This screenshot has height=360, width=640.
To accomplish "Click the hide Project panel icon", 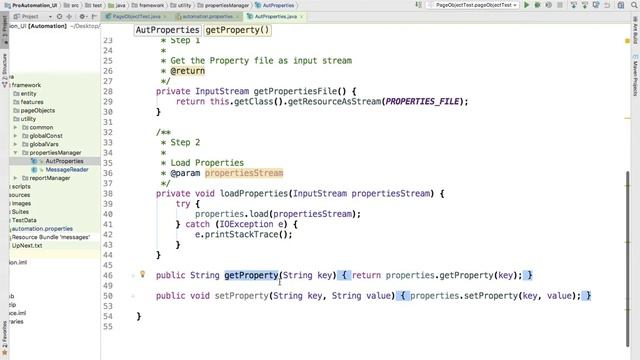I will tap(94, 16).
